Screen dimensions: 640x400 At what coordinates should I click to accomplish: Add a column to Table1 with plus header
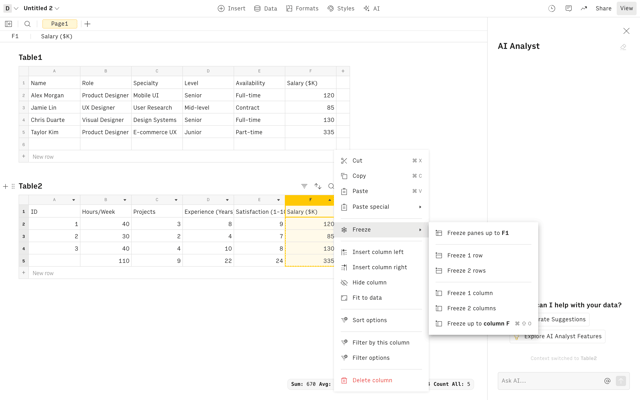click(343, 71)
